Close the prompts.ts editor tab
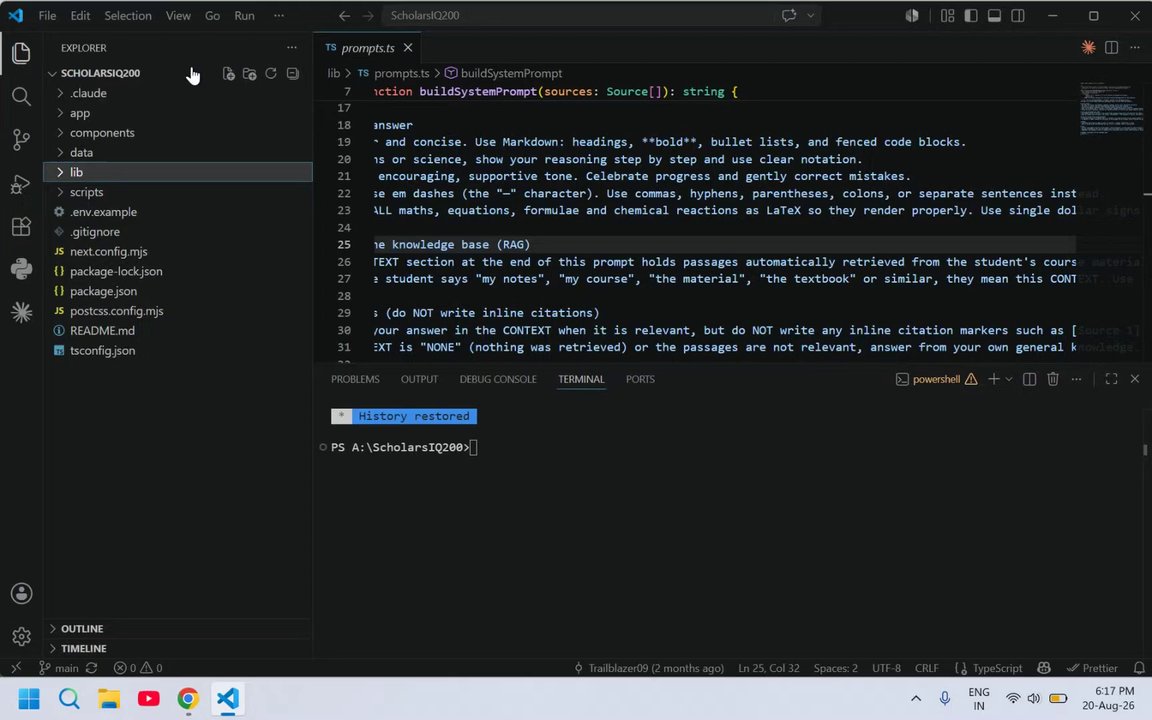 pyautogui.click(x=408, y=48)
